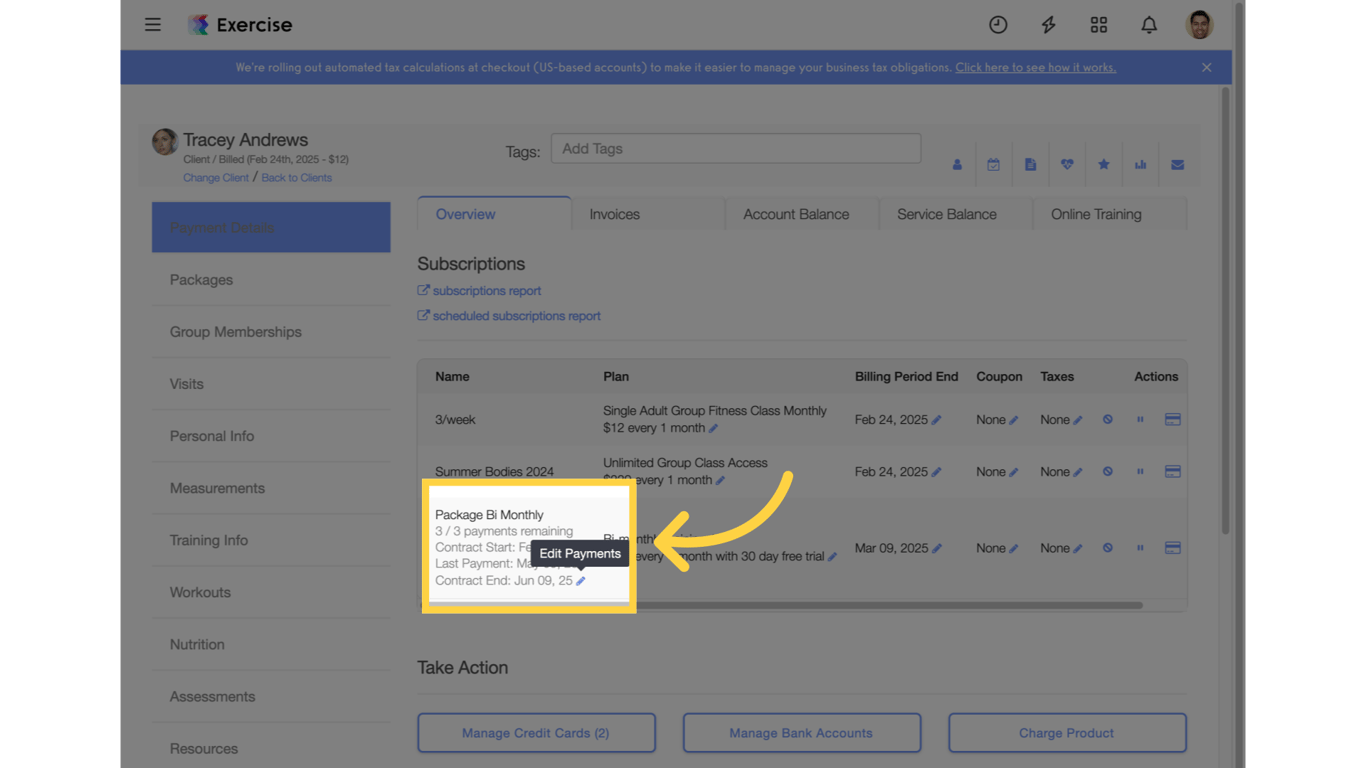Mark Tracey Andrews as favorite with star icon

[1104, 164]
